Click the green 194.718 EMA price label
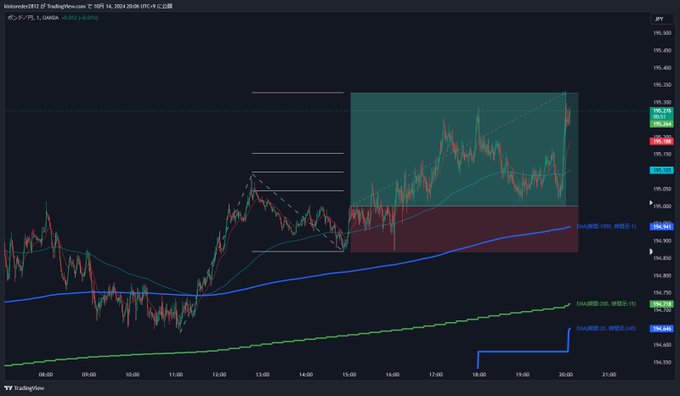Image resolution: width=680 pixels, height=396 pixels. (661, 304)
